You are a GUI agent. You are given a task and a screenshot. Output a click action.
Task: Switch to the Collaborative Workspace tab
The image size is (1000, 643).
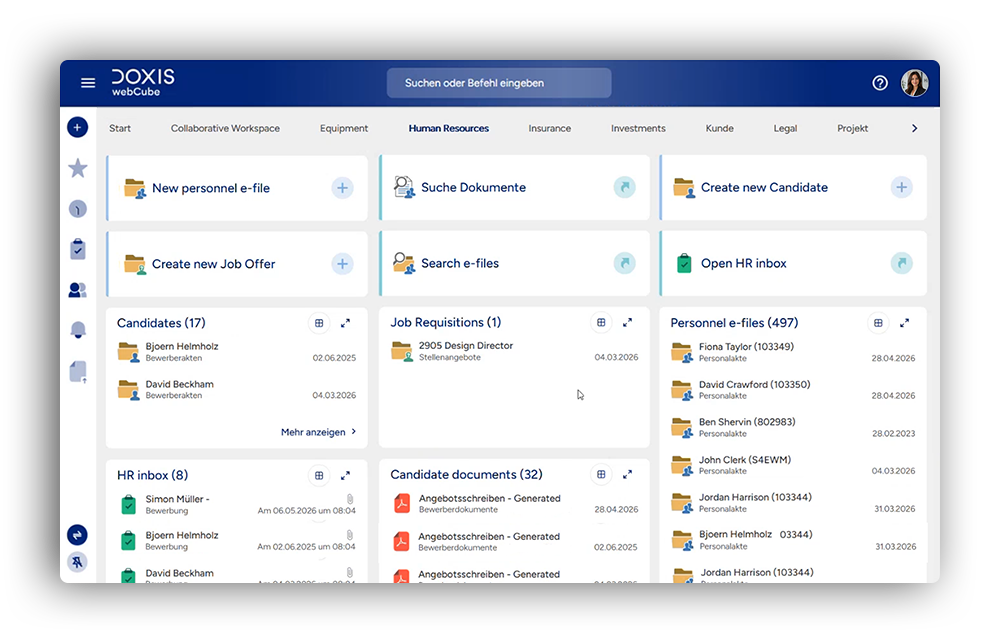click(225, 128)
